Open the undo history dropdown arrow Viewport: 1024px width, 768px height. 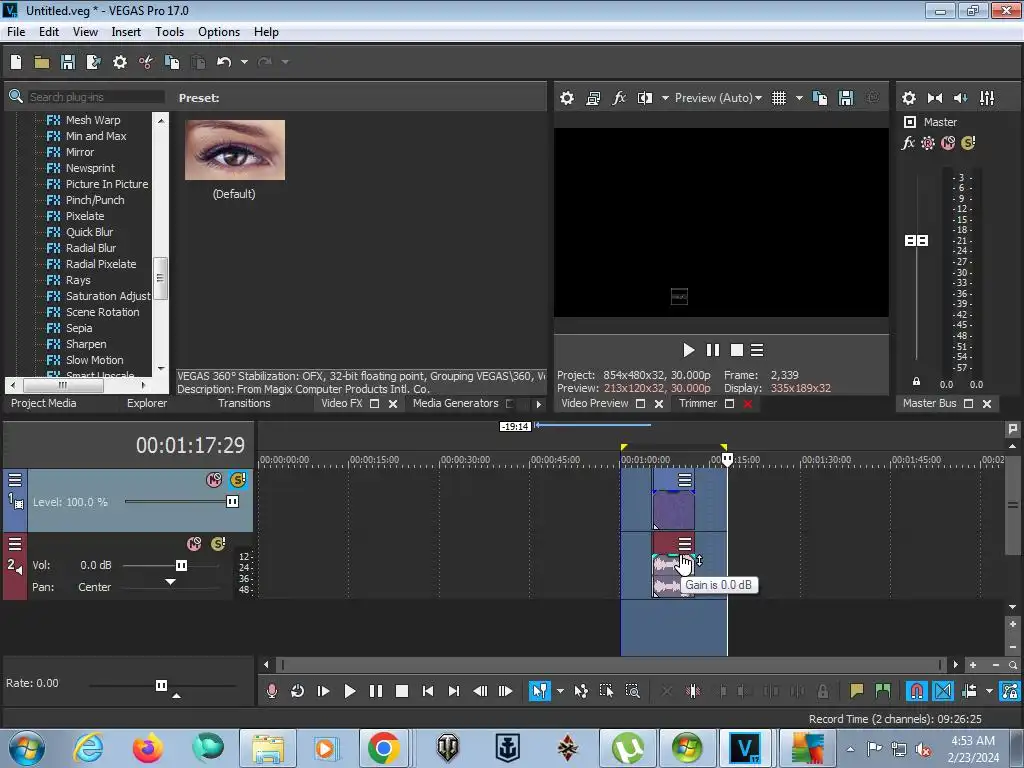point(244,62)
